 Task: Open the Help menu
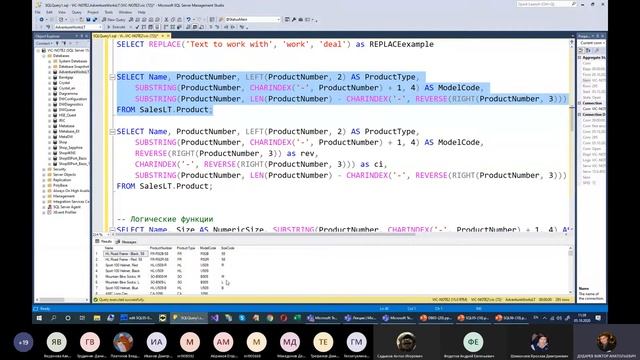[142, 12]
